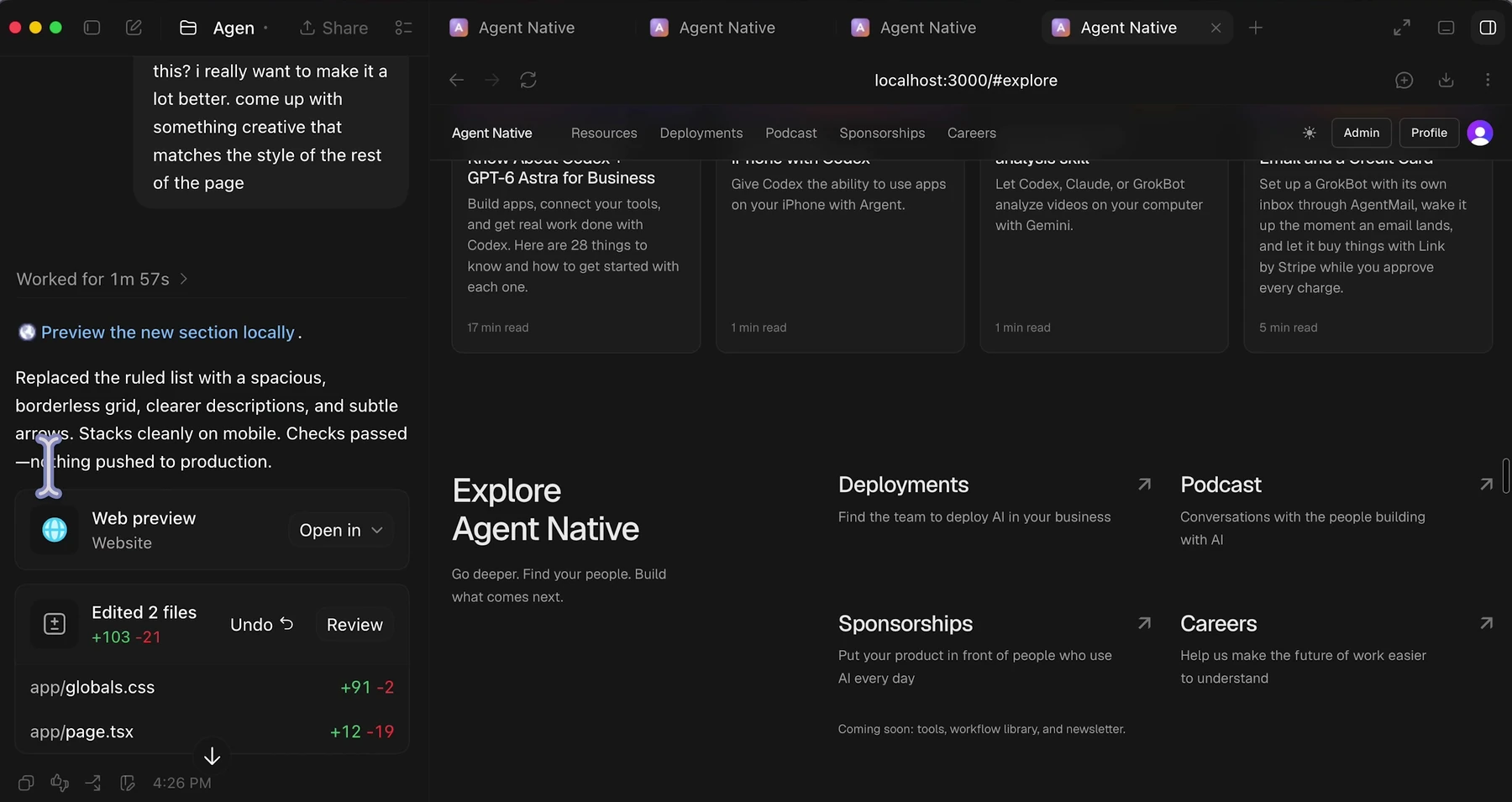Open the Sponsorships explore link
This screenshot has width=1512, height=802.
point(906,623)
